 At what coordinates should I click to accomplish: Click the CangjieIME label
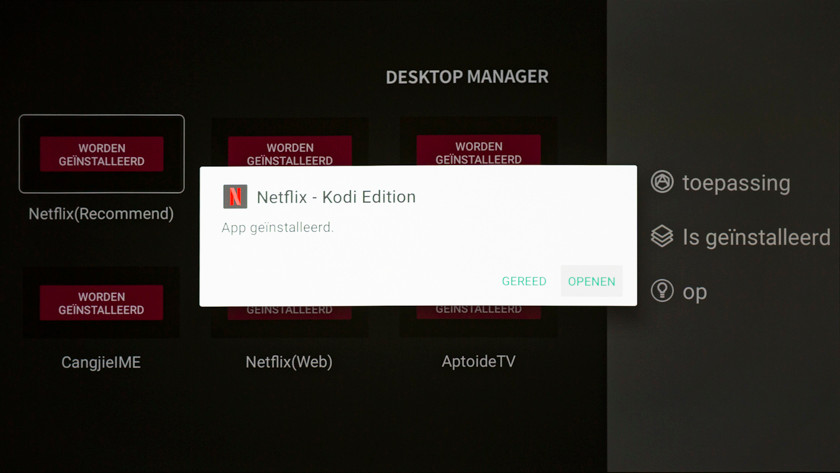(101, 362)
